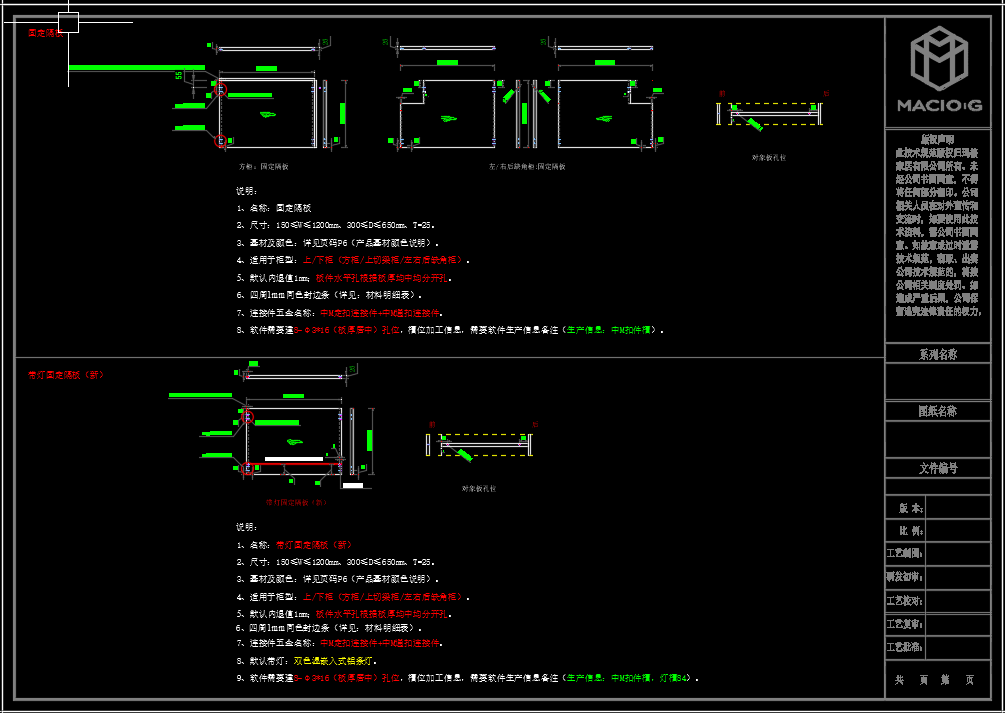
Task: Select the upper red circle marker on the first shelf drawing
Action: tap(221, 90)
